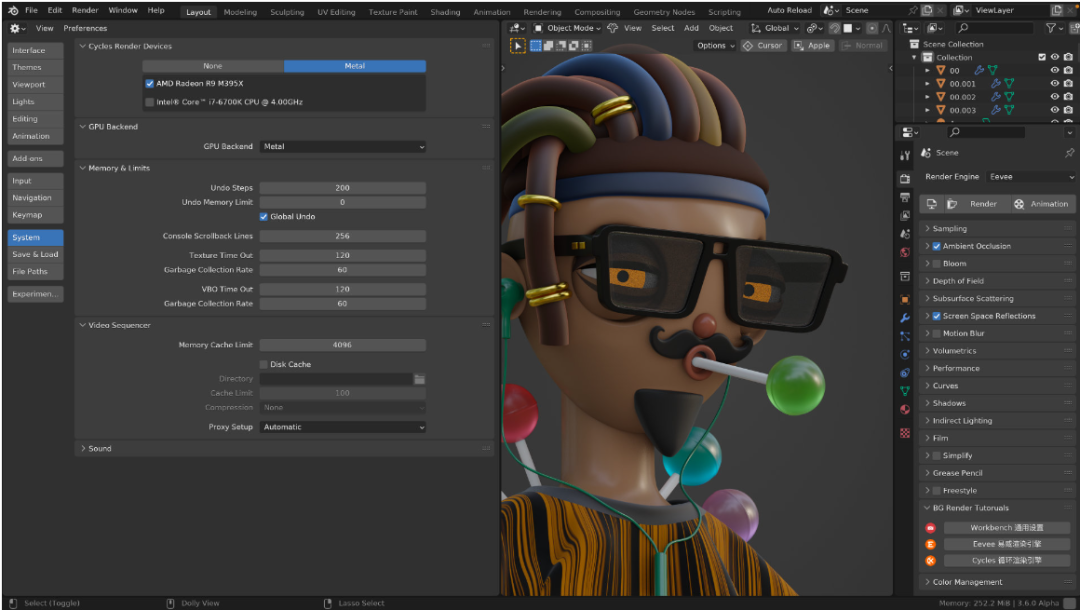Uncheck the Global Undo checkbox
1080x610 pixels.
(x=264, y=216)
